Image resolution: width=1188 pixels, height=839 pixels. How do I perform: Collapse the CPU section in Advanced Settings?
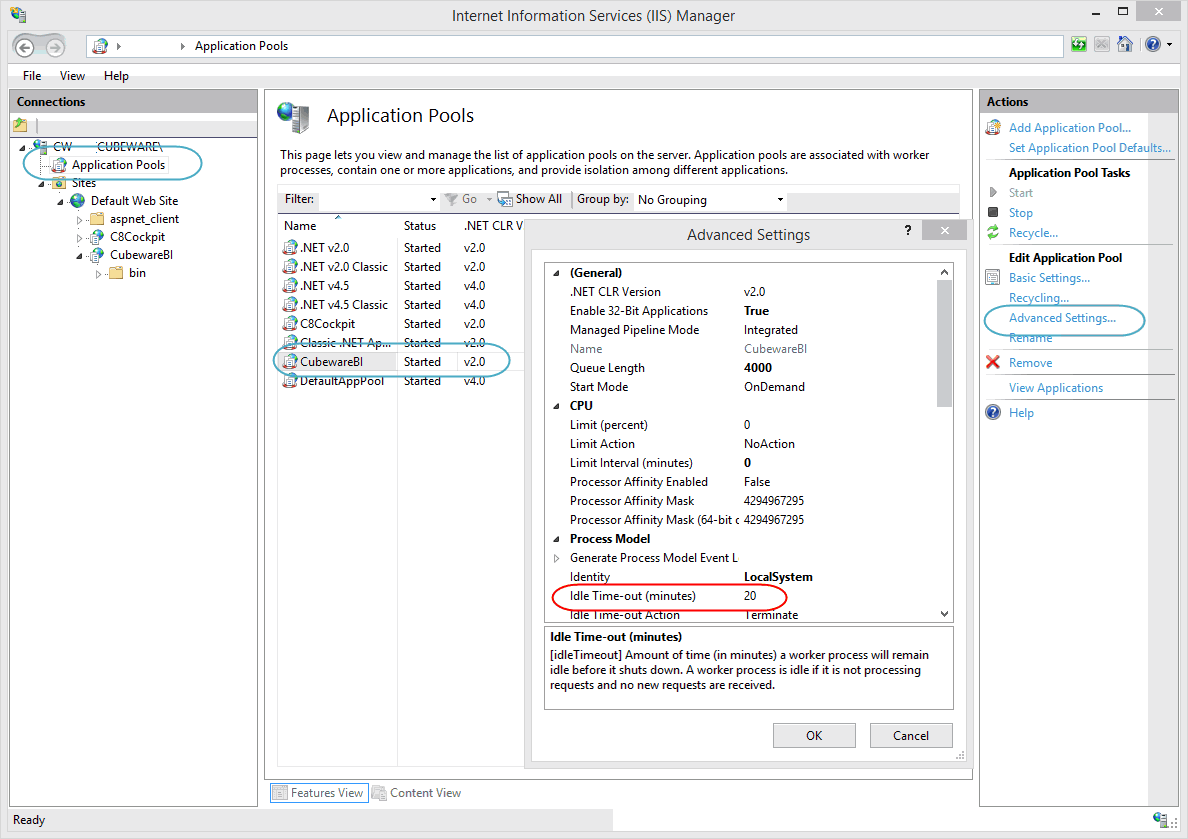556,406
